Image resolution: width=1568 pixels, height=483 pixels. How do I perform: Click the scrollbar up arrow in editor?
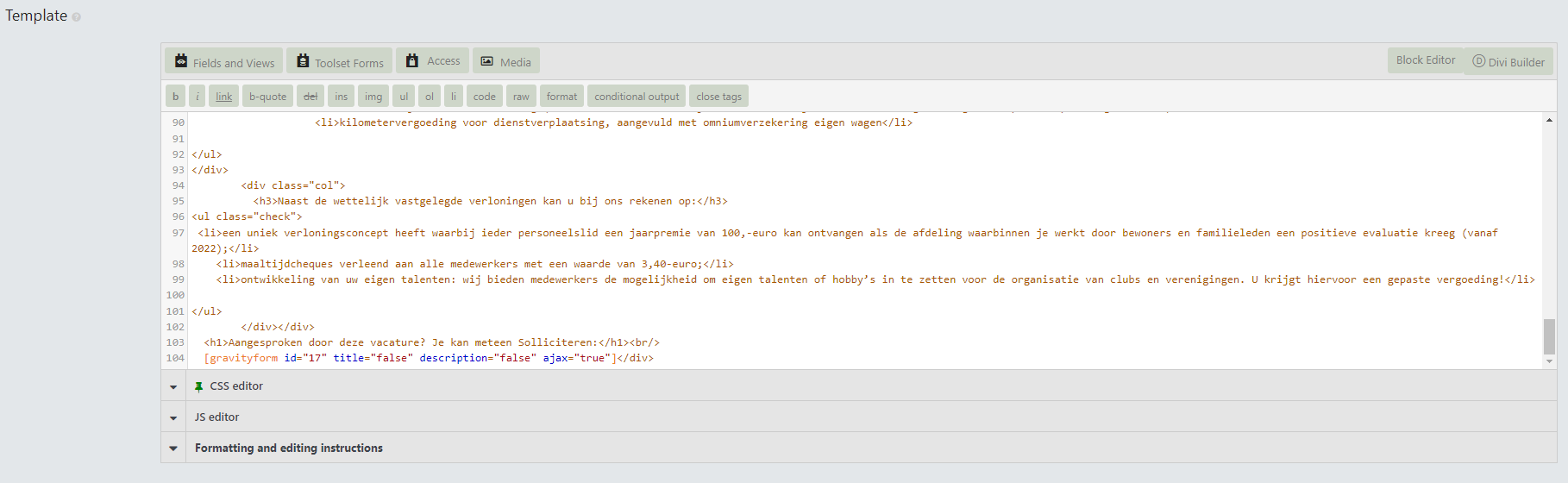[1549, 121]
